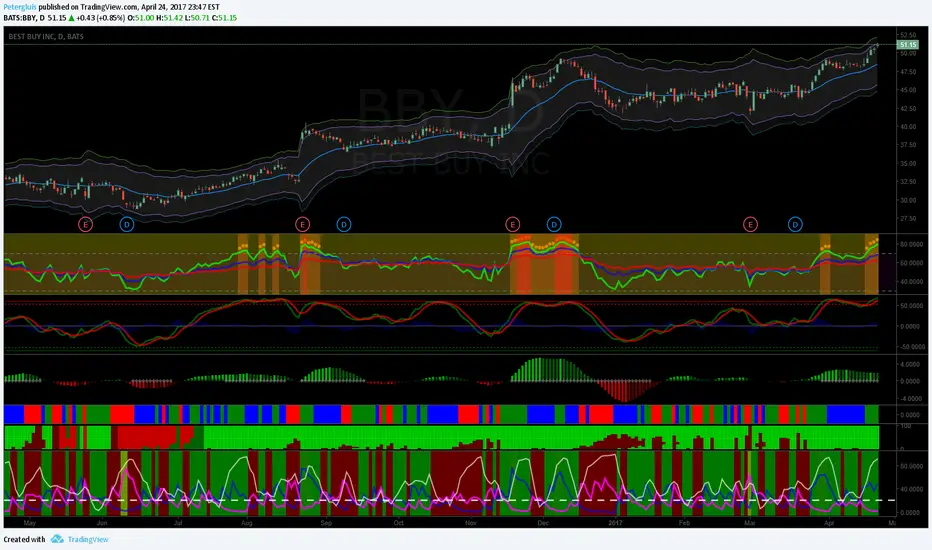Click the 37.50 price axis label
This screenshot has width=932, height=550.
[908, 145]
